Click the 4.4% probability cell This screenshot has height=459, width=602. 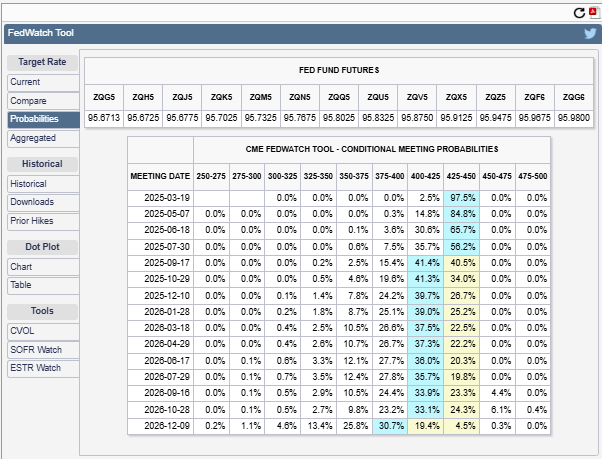pos(497,393)
